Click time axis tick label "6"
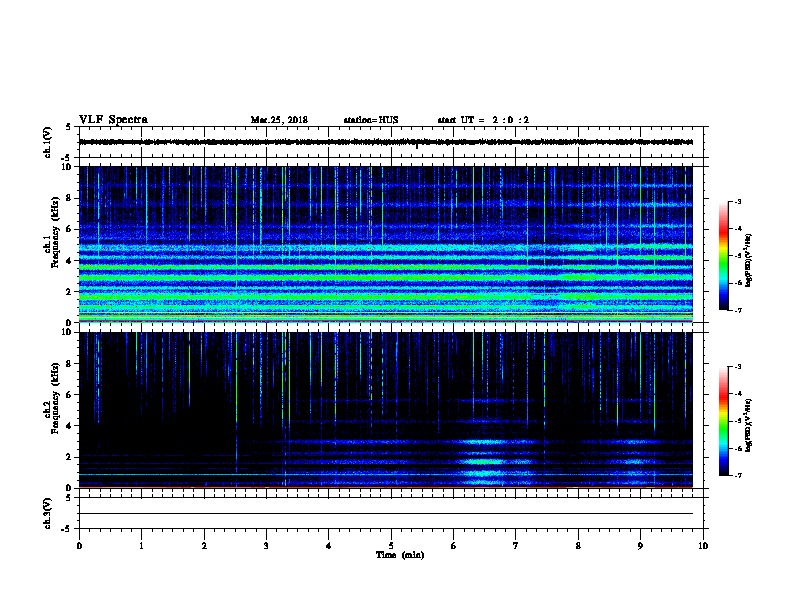Image resolution: width=792 pixels, height=612 pixels. pos(453,546)
